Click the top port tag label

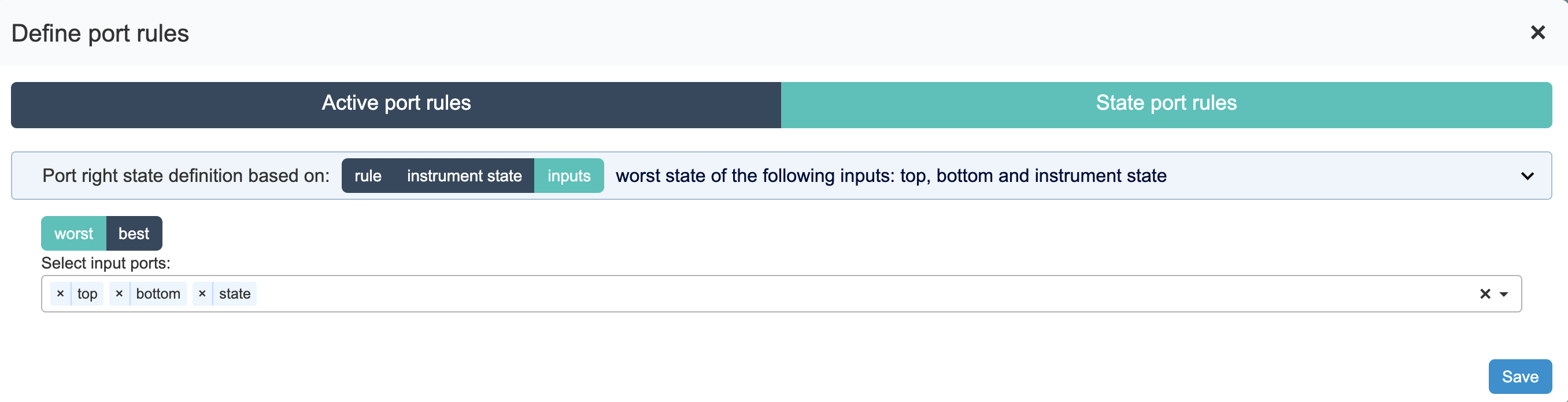pos(87,294)
